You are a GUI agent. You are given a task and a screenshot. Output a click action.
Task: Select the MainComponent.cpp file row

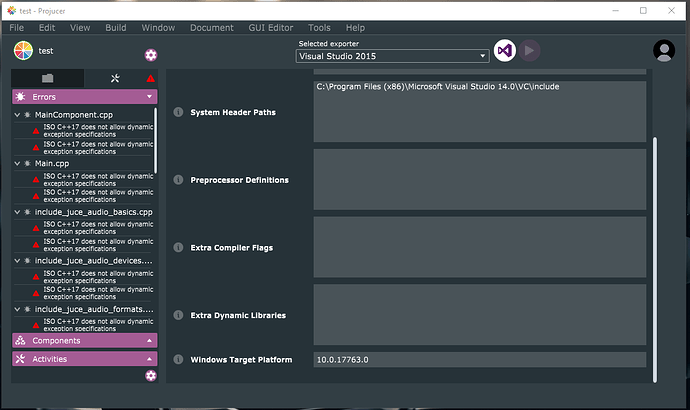point(84,115)
